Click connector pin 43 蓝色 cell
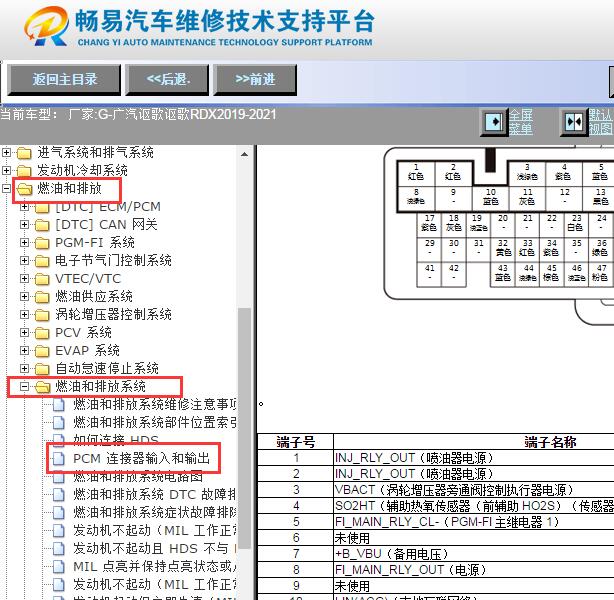 (502, 274)
